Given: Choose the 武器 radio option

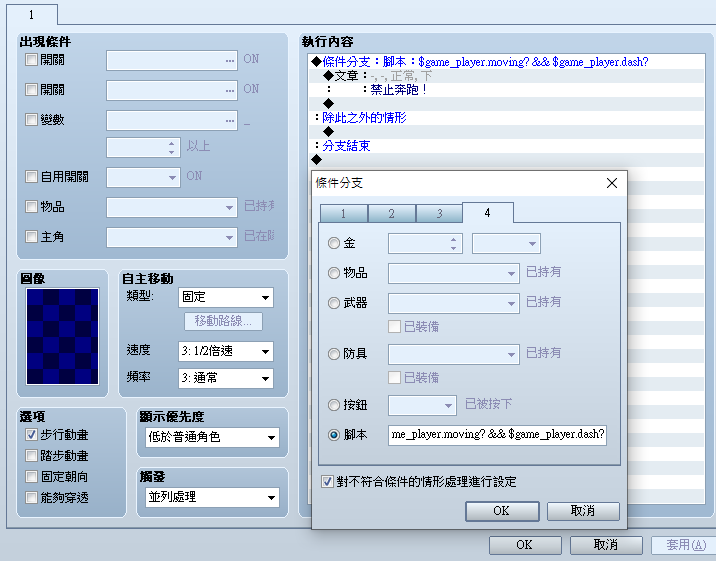Looking at the screenshot, I should [x=334, y=303].
